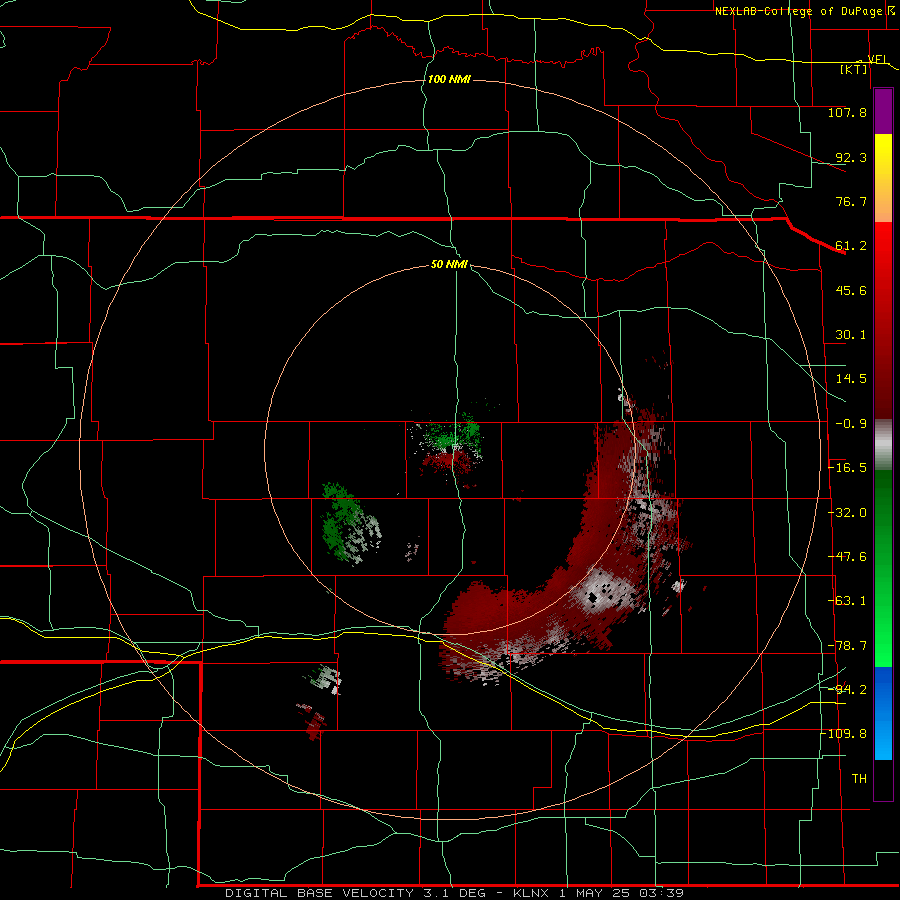
Task: Click the TH legend label
Action: (859, 778)
